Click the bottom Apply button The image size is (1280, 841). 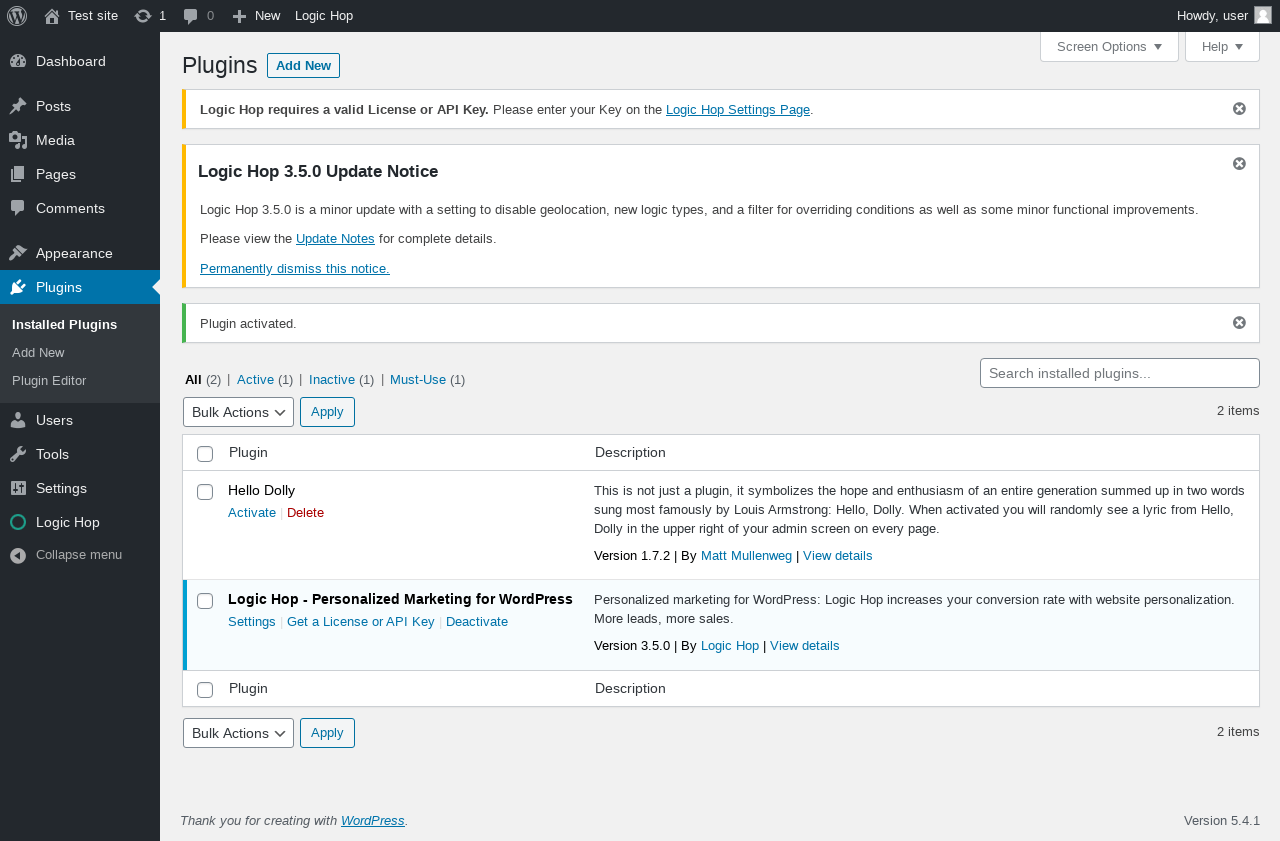pos(327,733)
